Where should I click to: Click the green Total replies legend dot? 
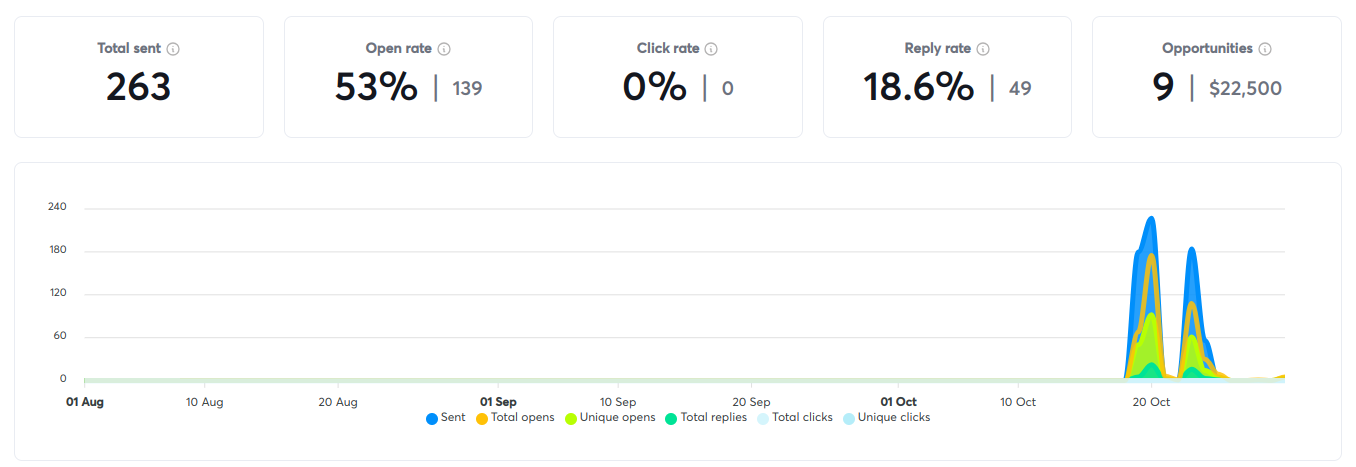(671, 418)
